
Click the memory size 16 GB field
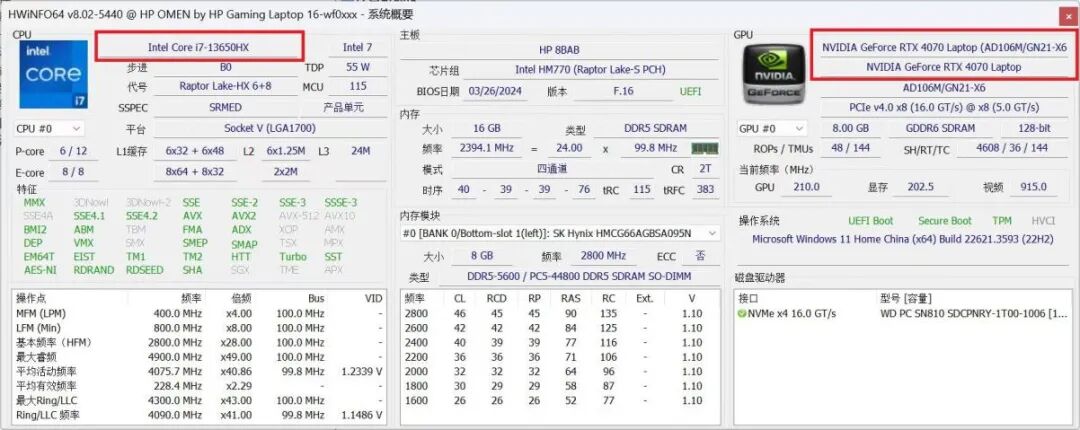[x=487, y=128]
